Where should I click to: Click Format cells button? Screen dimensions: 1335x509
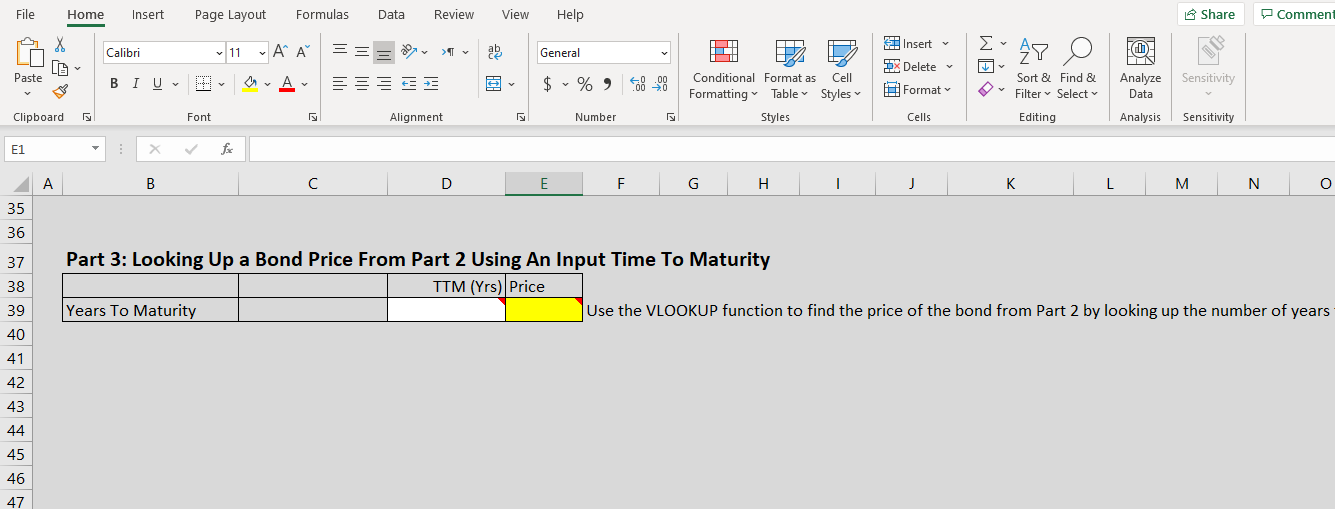click(x=918, y=90)
